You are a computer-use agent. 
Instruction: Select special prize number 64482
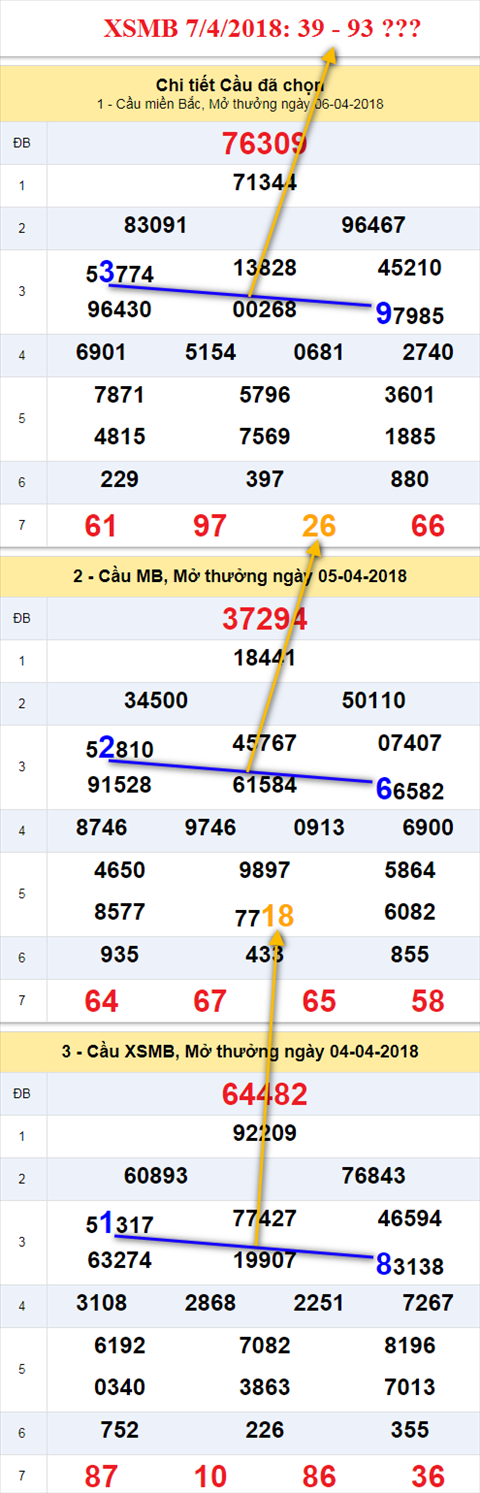click(x=264, y=1094)
